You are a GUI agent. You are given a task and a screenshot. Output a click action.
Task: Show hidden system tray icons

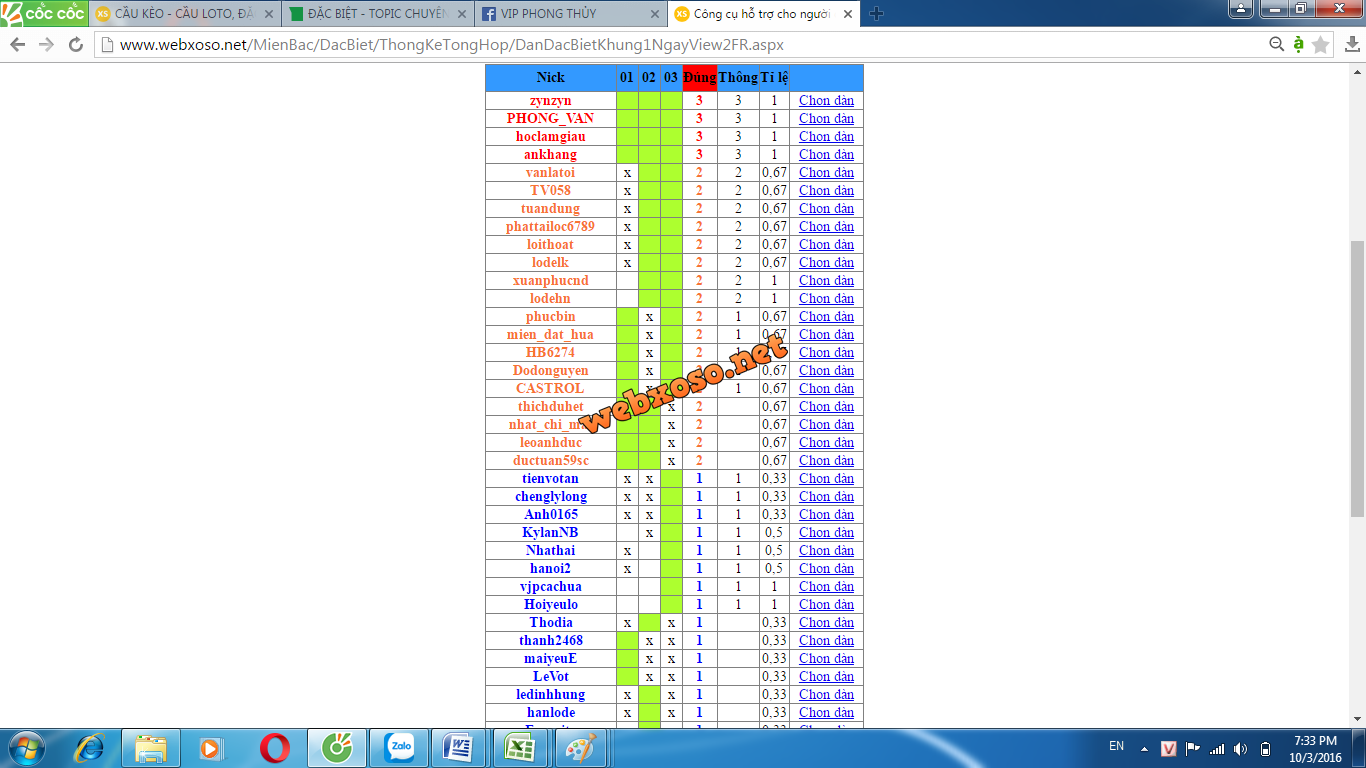1145,748
